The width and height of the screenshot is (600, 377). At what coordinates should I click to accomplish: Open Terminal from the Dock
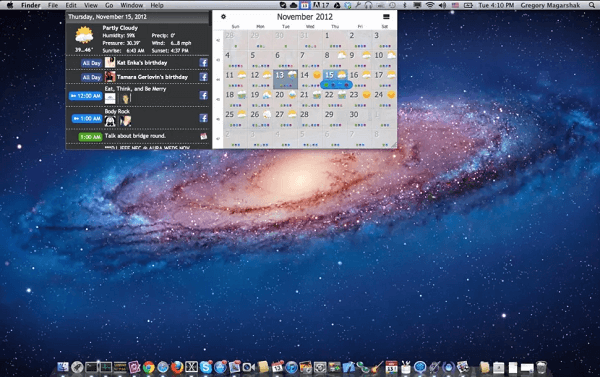pos(91,367)
